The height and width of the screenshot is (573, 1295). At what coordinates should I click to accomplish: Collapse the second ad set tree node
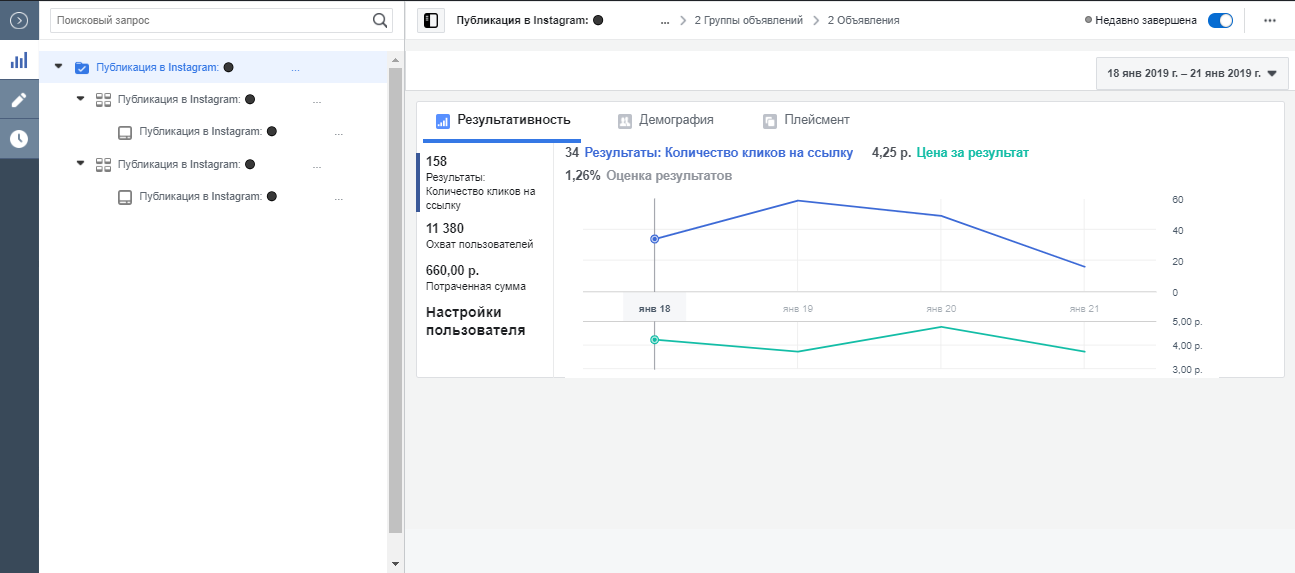tap(81, 163)
